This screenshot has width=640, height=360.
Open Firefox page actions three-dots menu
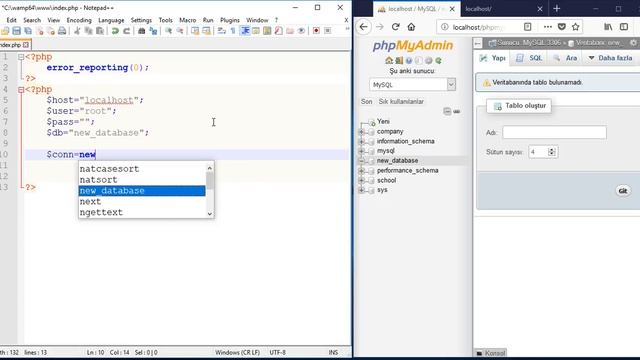tap(548, 27)
